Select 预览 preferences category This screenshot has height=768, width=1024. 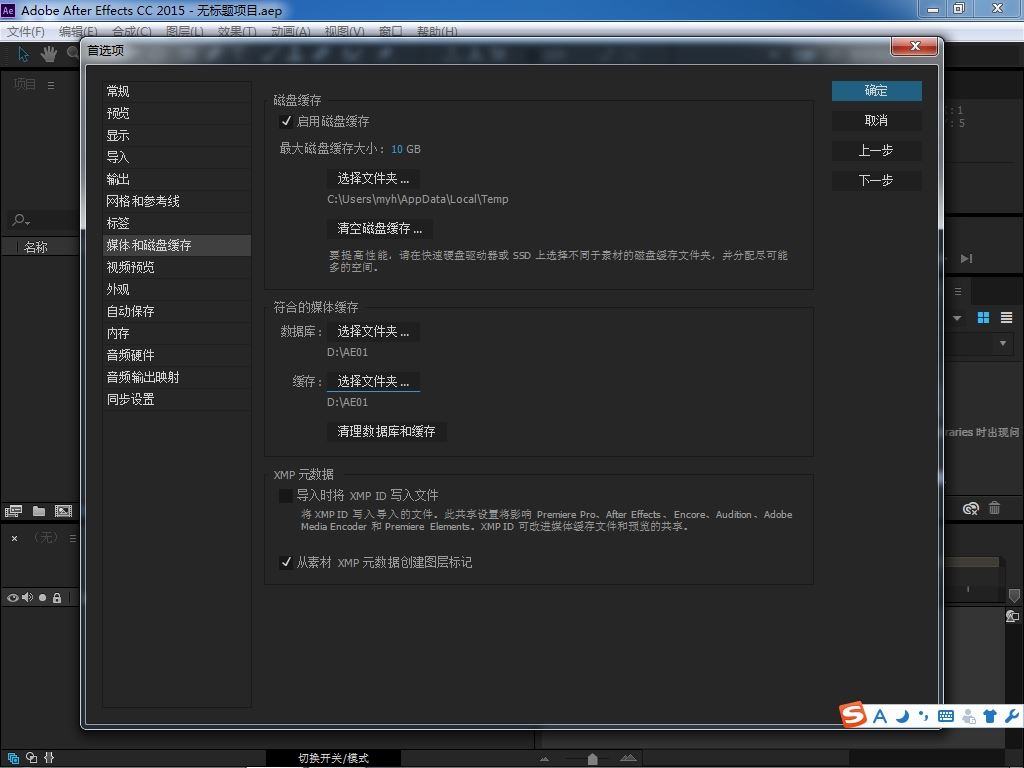pyautogui.click(x=176, y=114)
